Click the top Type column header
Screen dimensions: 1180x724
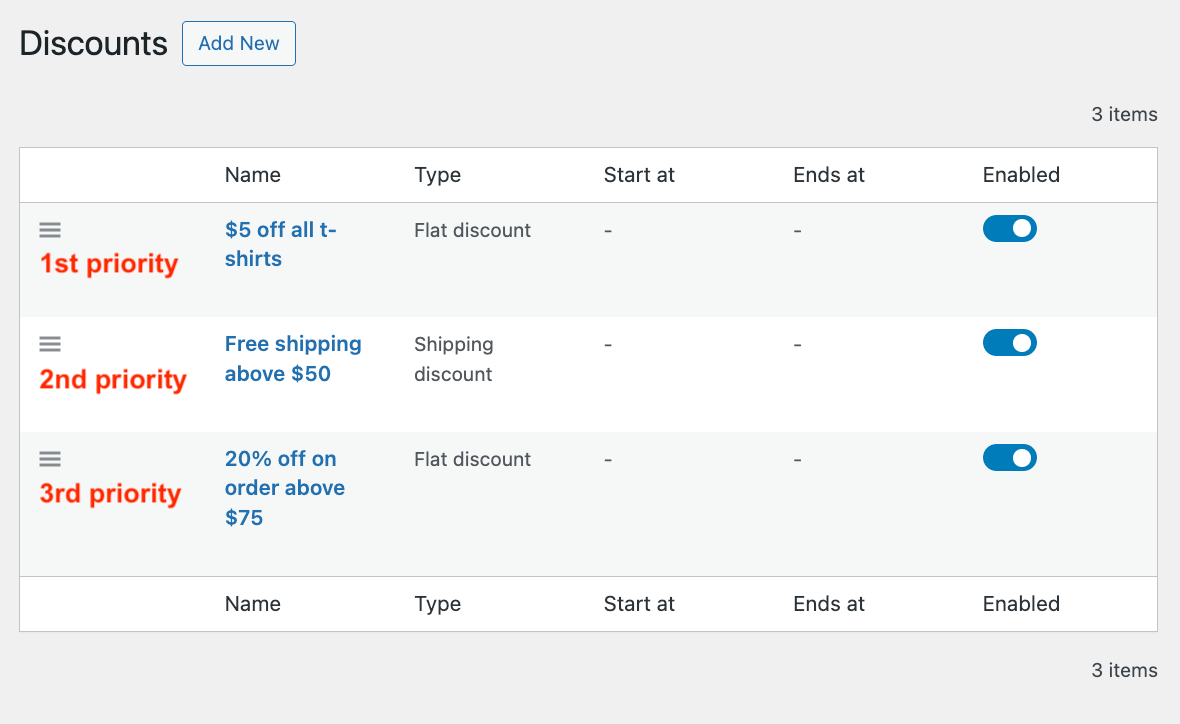437,175
